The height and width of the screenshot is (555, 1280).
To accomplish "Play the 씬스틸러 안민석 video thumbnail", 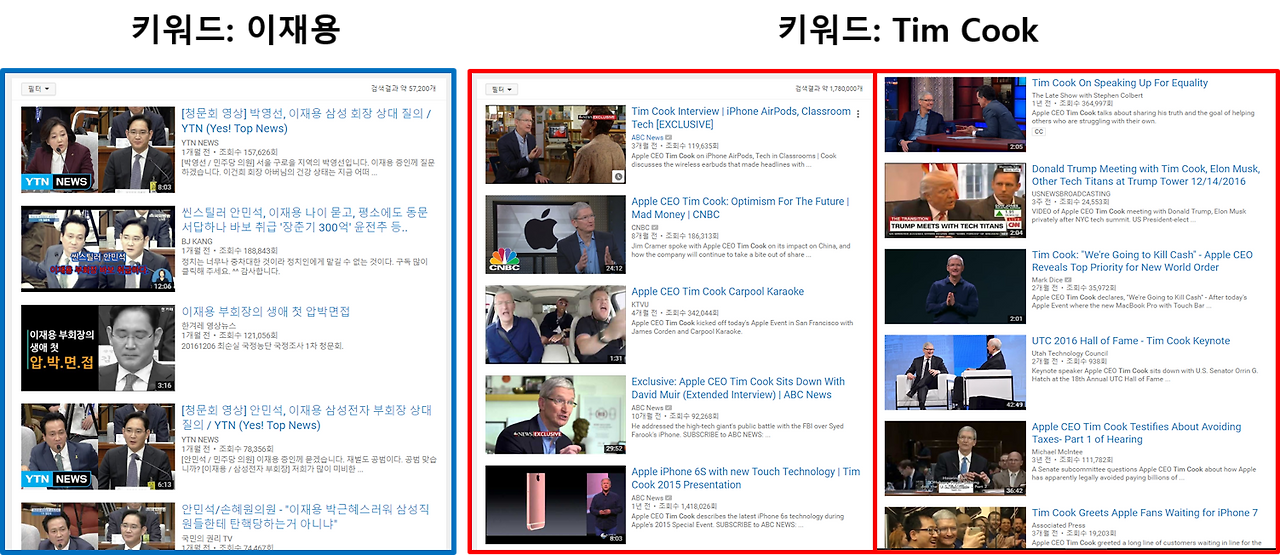I will [x=98, y=248].
